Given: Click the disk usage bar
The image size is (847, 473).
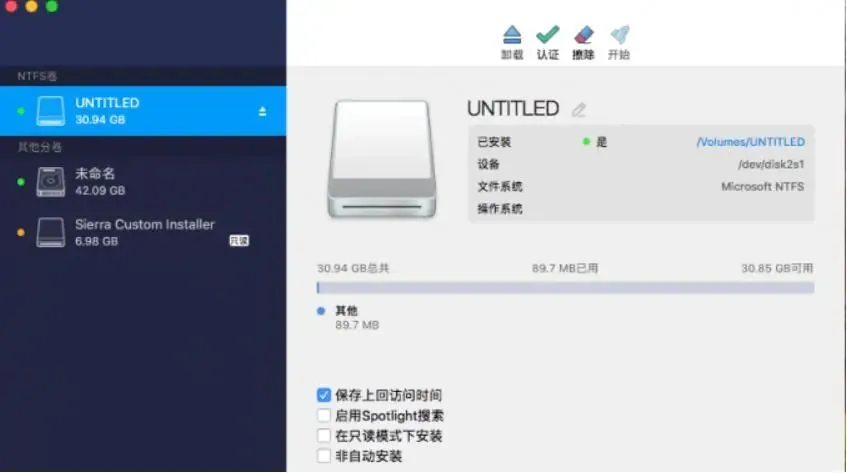Looking at the screenshot, I should (x=565, y=288).
